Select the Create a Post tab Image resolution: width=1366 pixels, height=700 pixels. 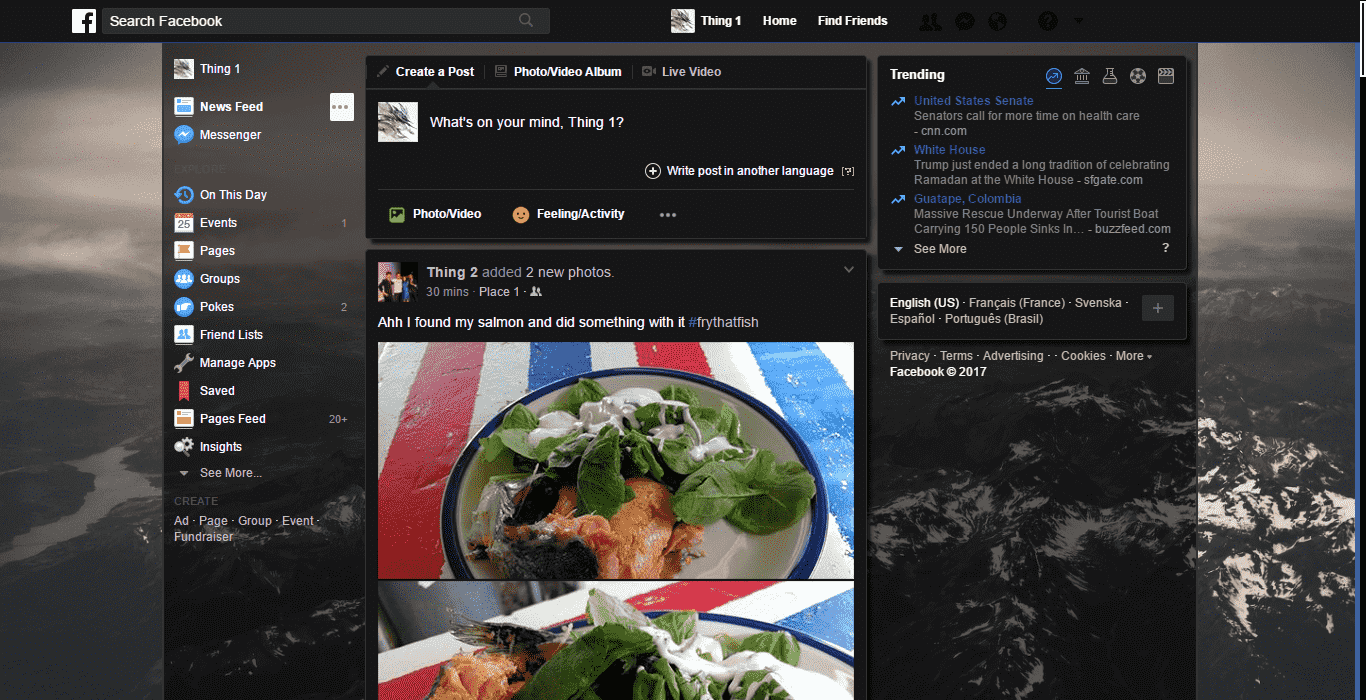pyautogui.click(x=426, y=72)
